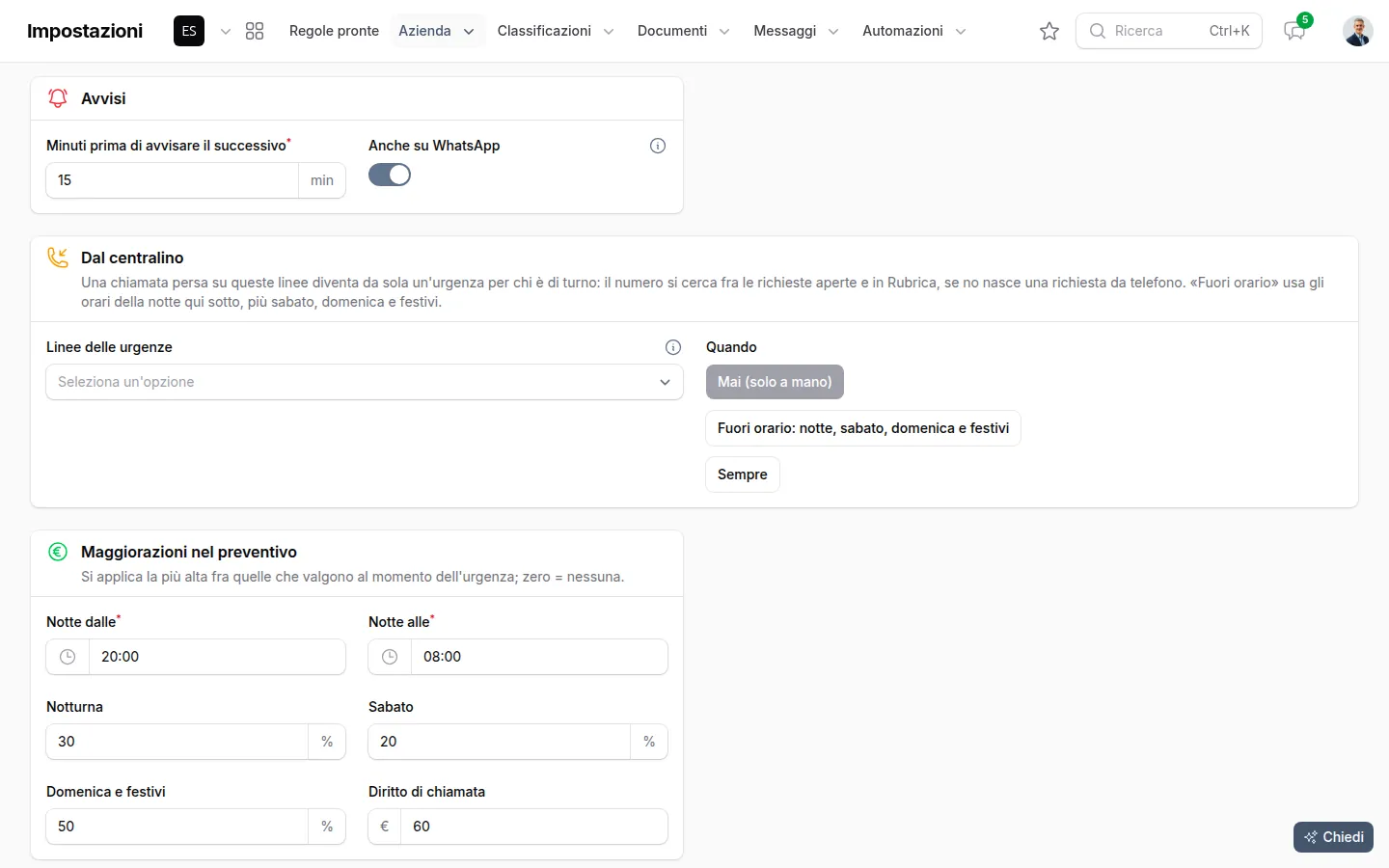Add page to favorites with star icon
Viewport: 1389px width, 868px height.
click(x=1049, y=31)
